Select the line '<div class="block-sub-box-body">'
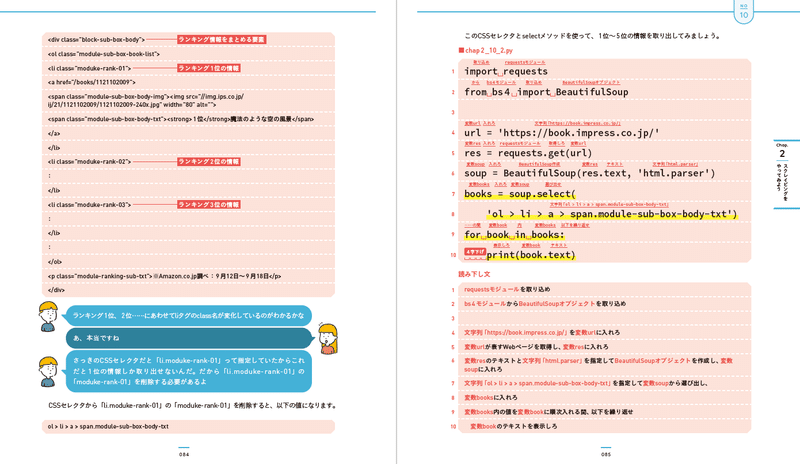Screen dimensions: 800x464 (96, 39)
